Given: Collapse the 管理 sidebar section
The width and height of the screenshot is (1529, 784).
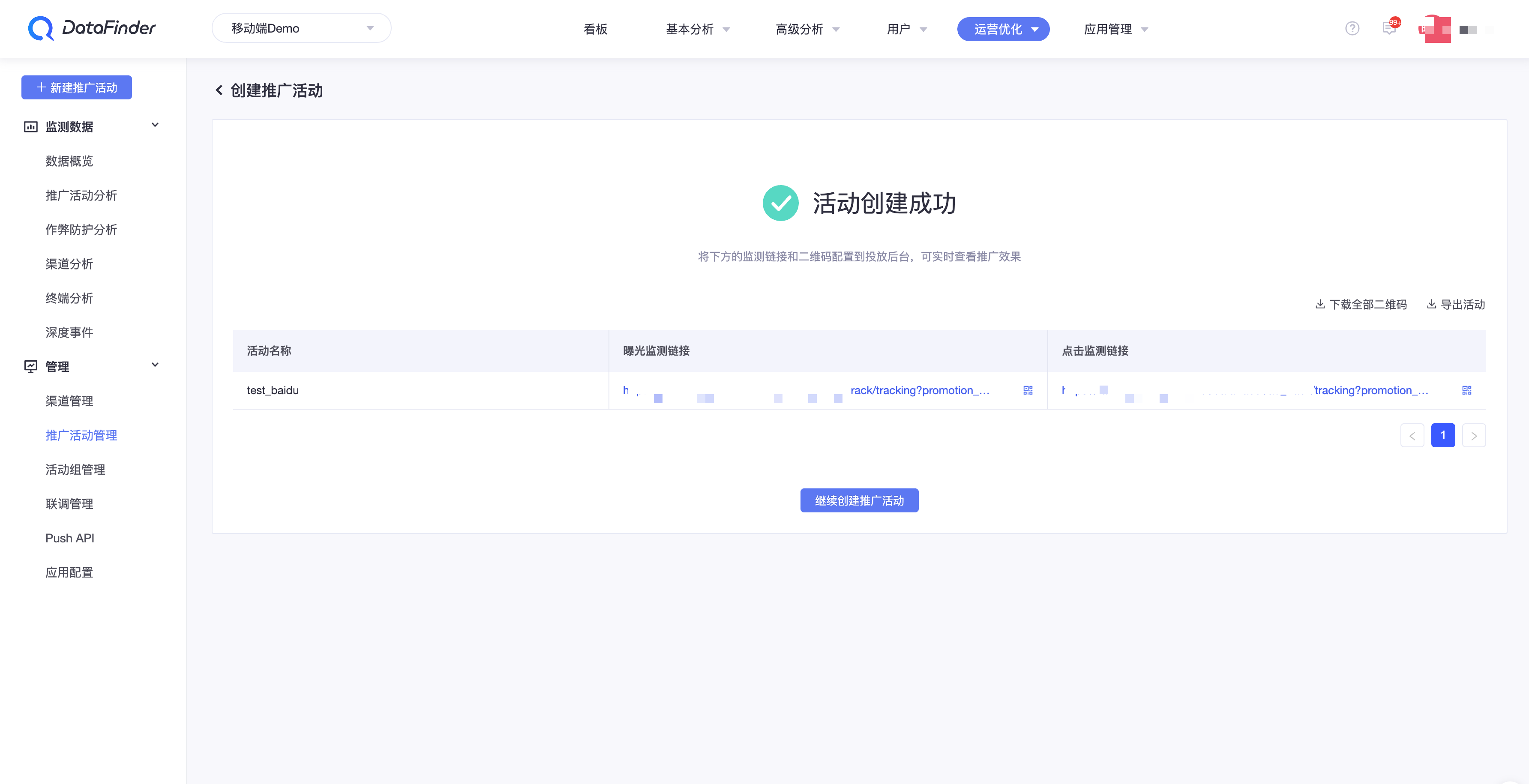Looking at the screenshot, I should pyautogui.click(x=155, y=365).
